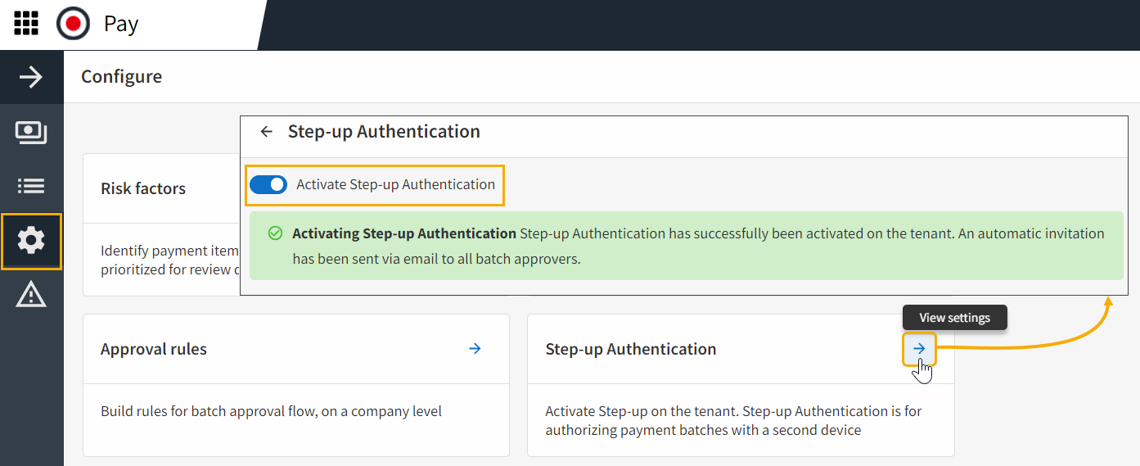Select the Configure gear icon in sidebar
This screenshot has height=466, width=1140.
(x=31, y=241)
